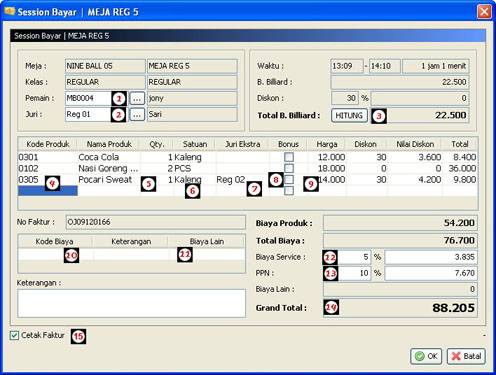Open the Pemain lookup ellipsis button
The width and height of the screenshot is (496, 375).
click(x=137, y=98)
